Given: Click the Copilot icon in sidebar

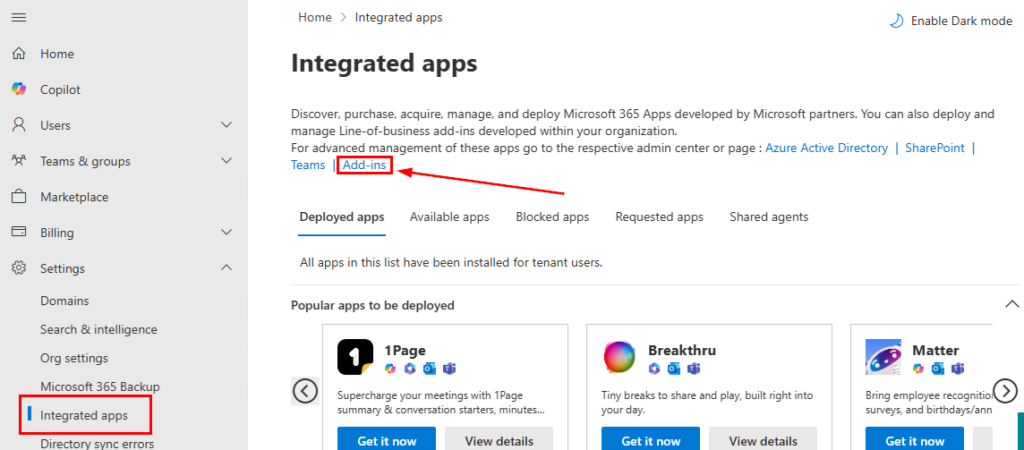Looking at the screenshot, I should pos(19,89).
